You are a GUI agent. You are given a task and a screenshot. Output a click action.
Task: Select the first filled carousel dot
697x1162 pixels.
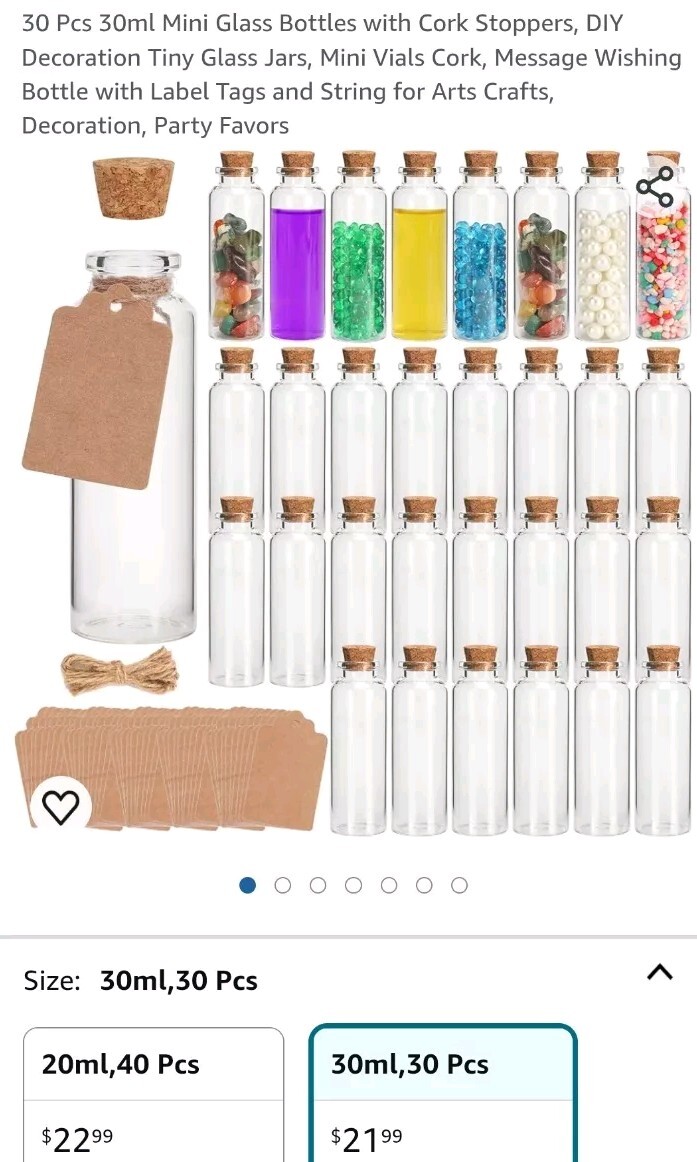[248, 886]
